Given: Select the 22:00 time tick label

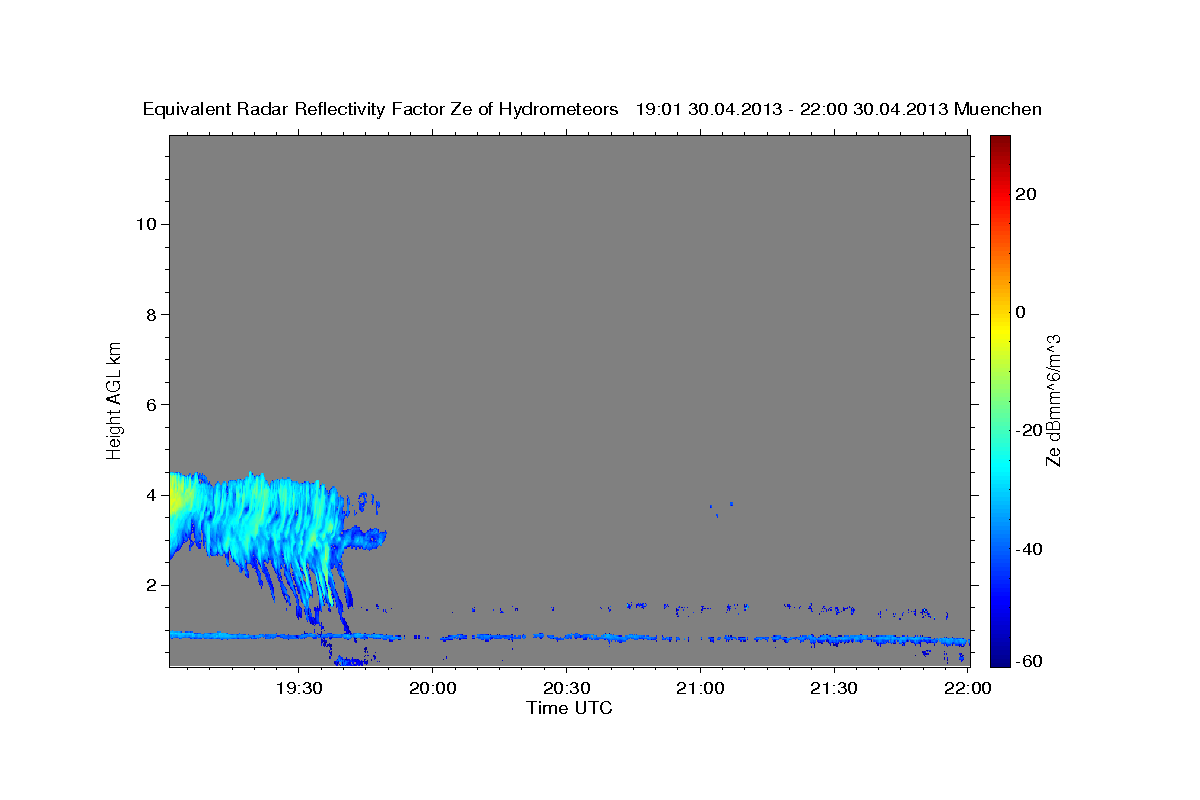Looking at the screenshot, I should (967, 688).
